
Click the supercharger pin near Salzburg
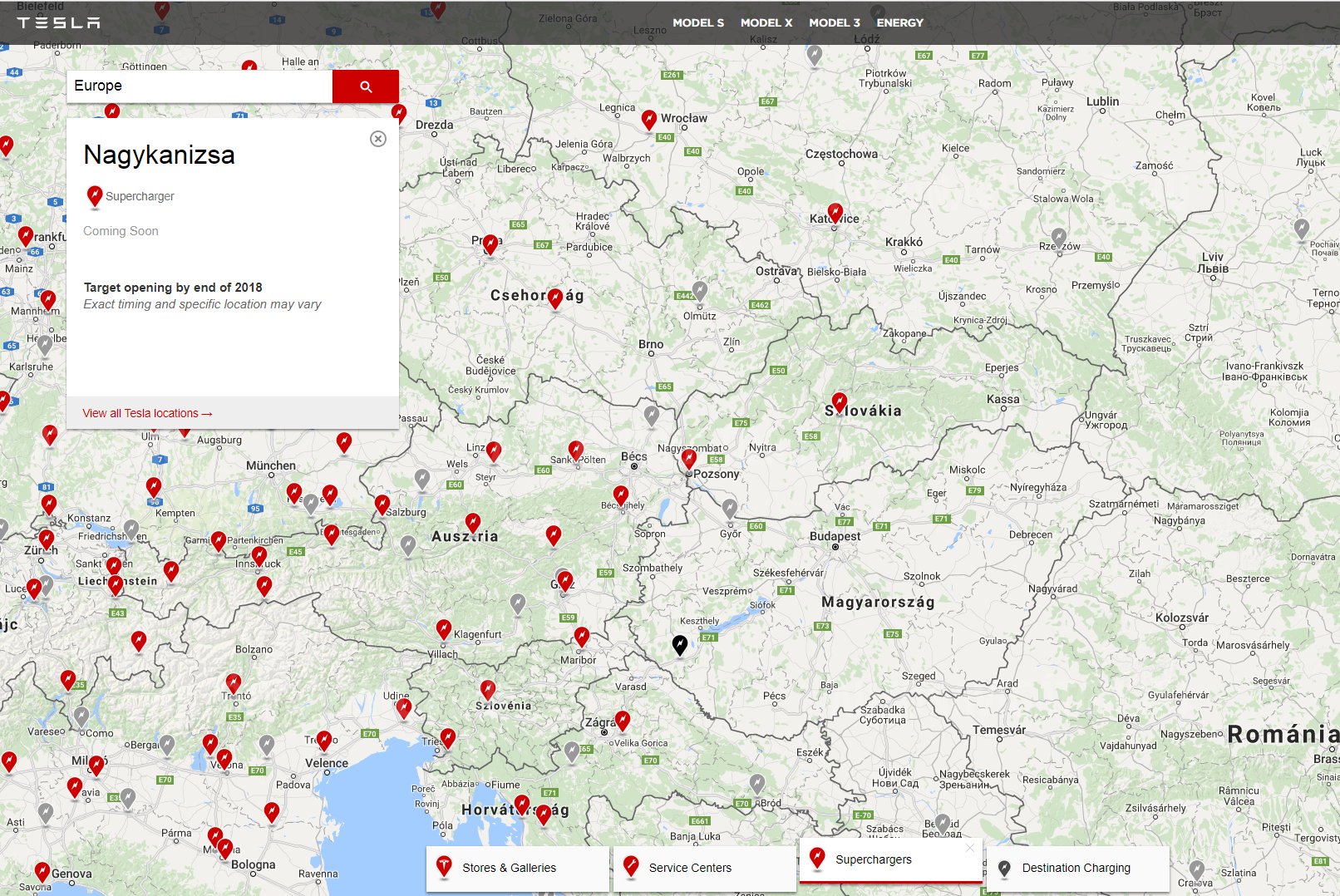tap(382, 504)
